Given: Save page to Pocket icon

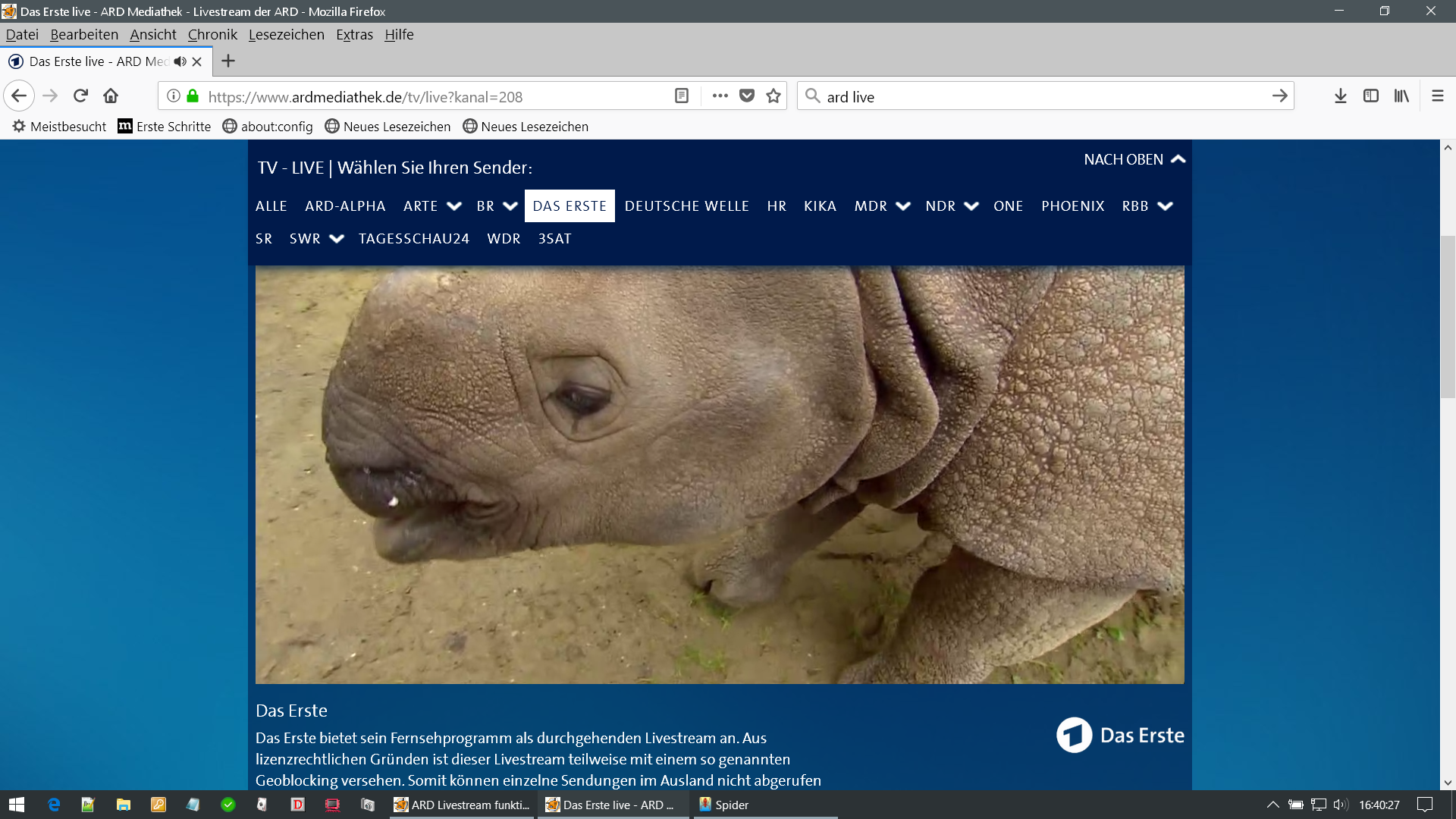Looking at the screenshot, I should tap(747, 96).
